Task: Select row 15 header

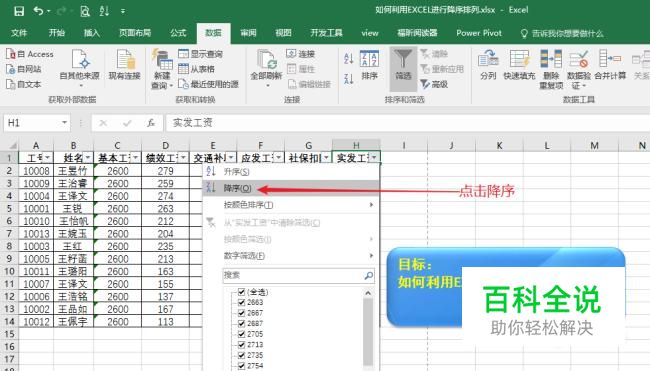Action: (x=9, y=334)
